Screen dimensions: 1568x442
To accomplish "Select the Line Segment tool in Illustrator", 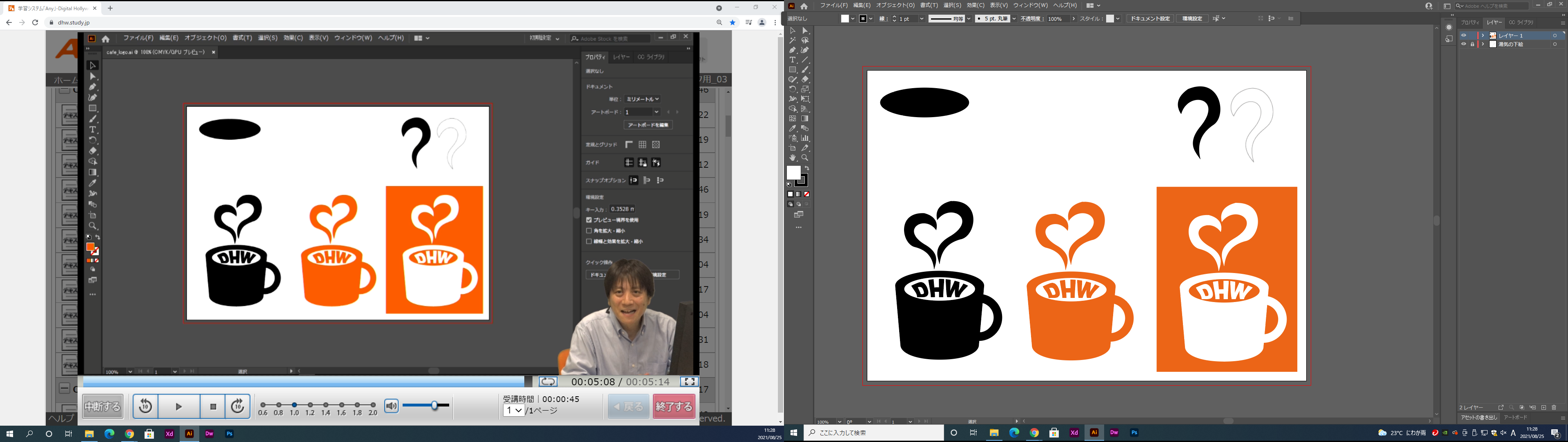I will [805, 60].
